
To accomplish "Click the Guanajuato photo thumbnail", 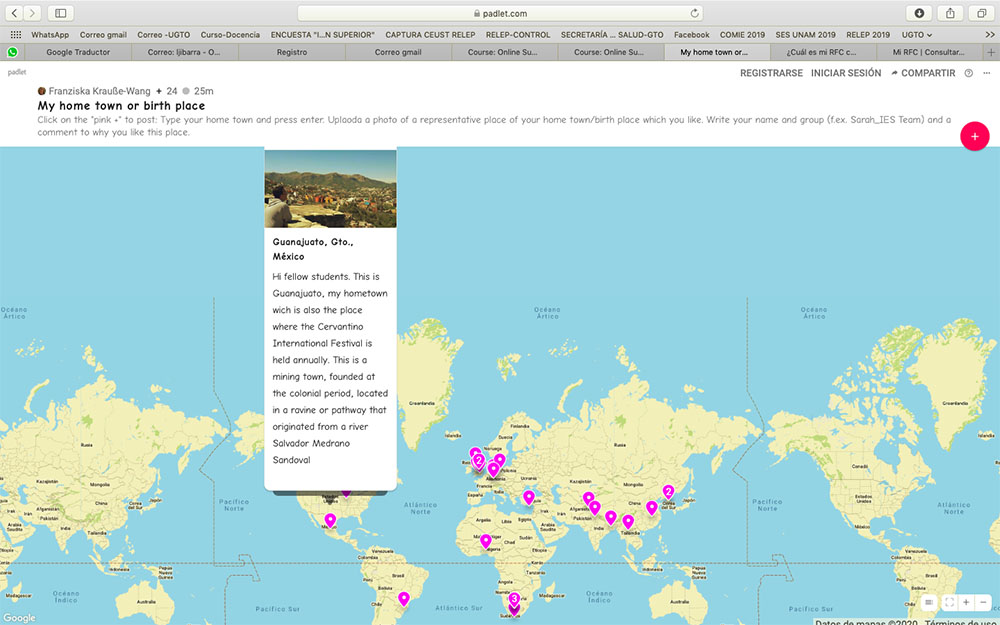I will click(330, 188).
